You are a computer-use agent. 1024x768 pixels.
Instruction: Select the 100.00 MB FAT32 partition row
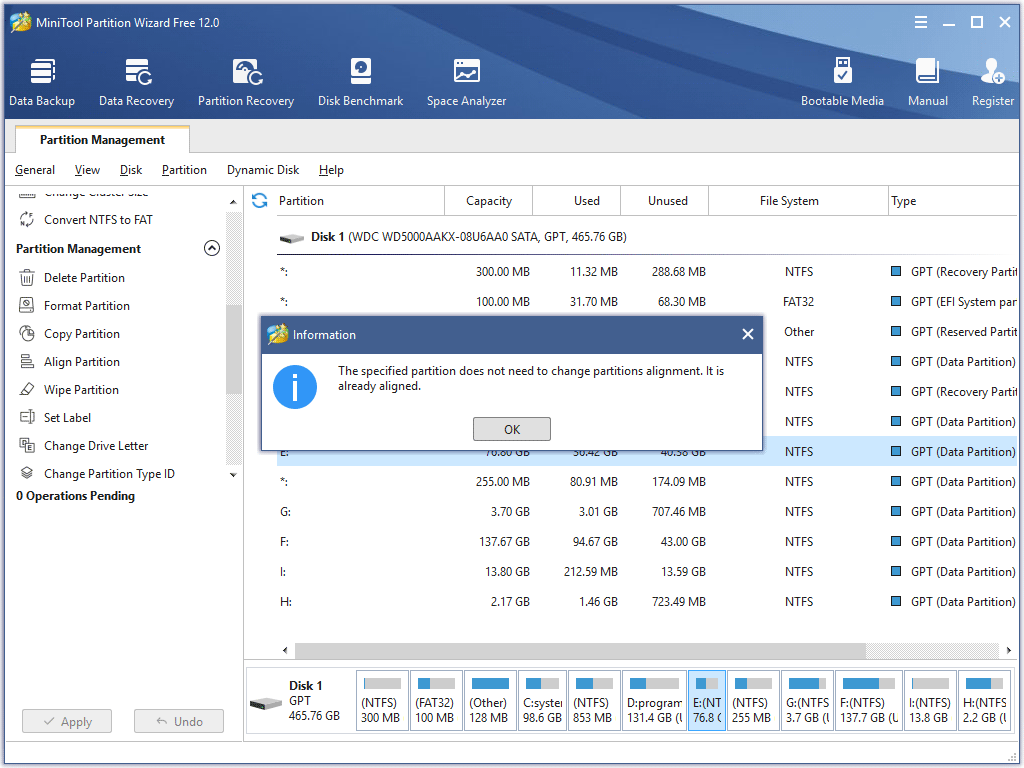click(647, 302)
